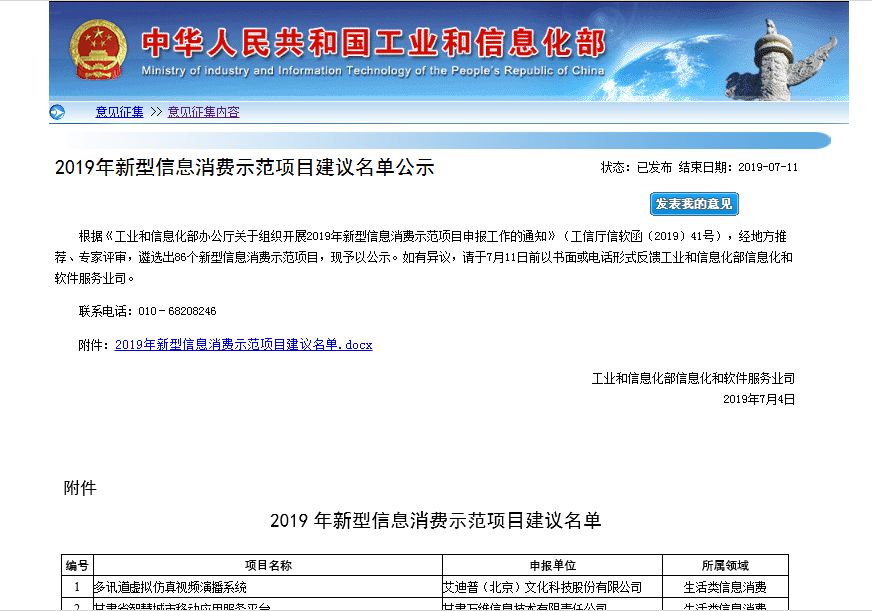872x611 pixels.
Task: Click the page title 2019年新型信息消费示范项目建议名单公示
Action: pyautogui.click(x=244, y=167)
